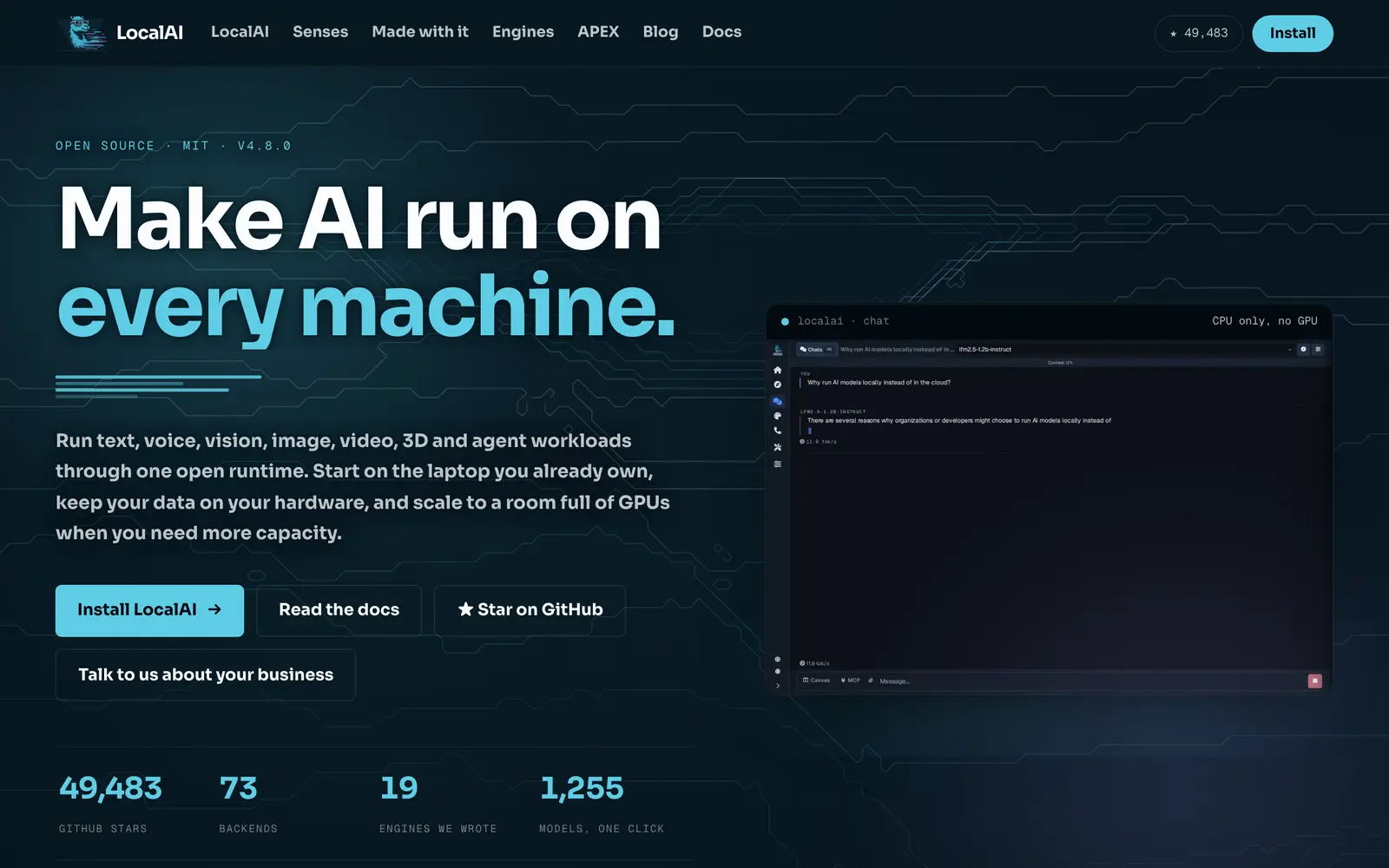Open the Home icon in the chat demo sidebar
The width and height of the screenshot is (1389, 868).
[777, 370]
